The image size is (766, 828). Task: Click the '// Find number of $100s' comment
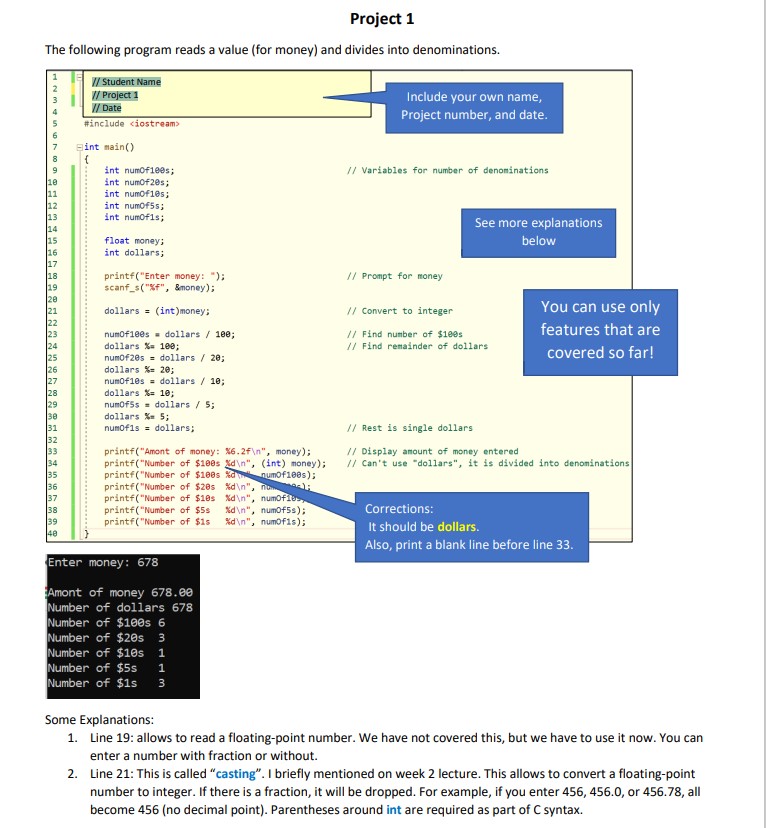[405, 334]
